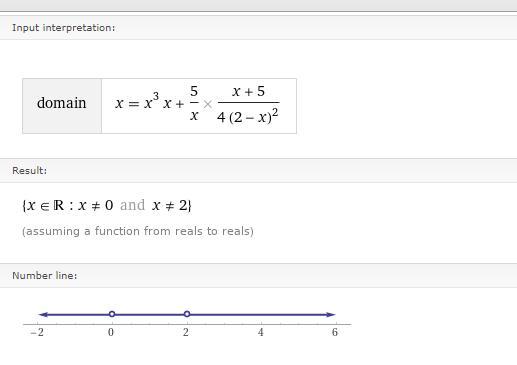The height and width of the screenshot is (365, 517).
Task: Click the 6 tick label
Action: coord(335,332)
